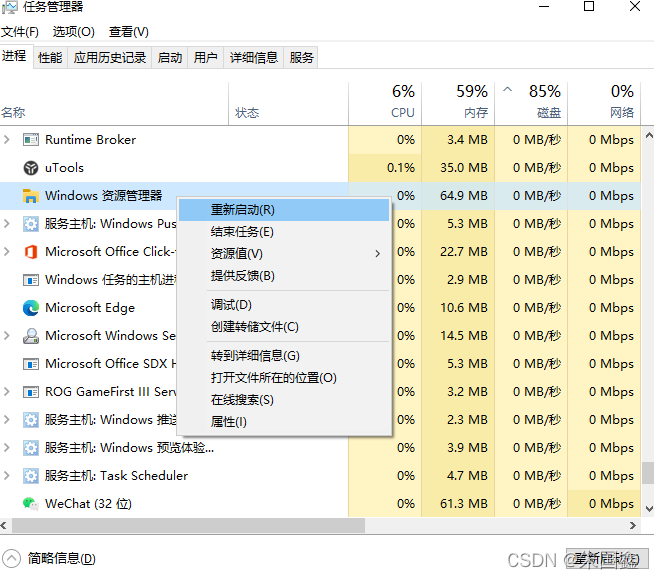654x579 pixels.
Task: Click the 服务主机: Windows Push gear icon
Action: click(31, 224)
